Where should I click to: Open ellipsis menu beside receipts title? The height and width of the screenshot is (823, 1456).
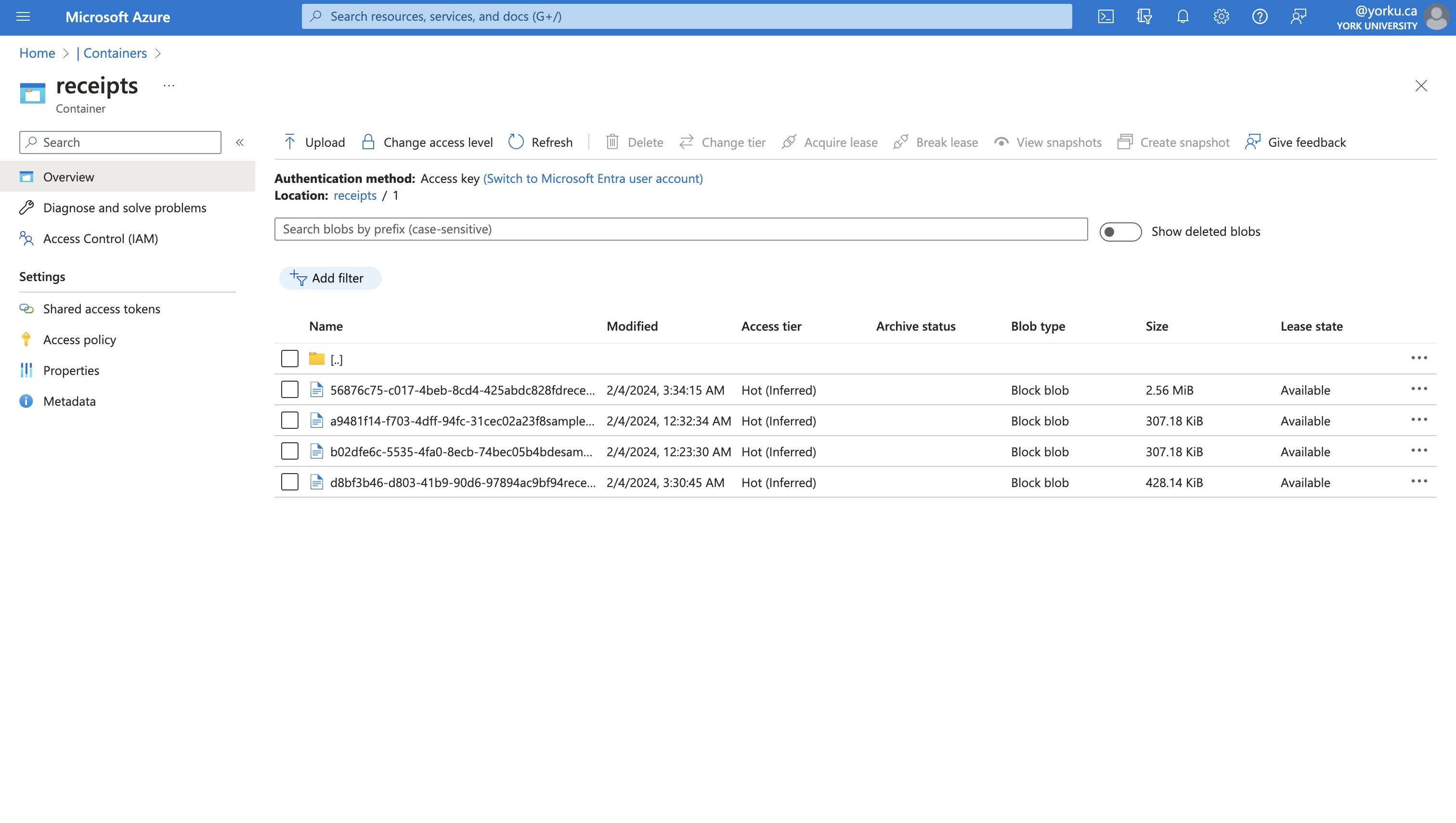[x=169, y=86]
